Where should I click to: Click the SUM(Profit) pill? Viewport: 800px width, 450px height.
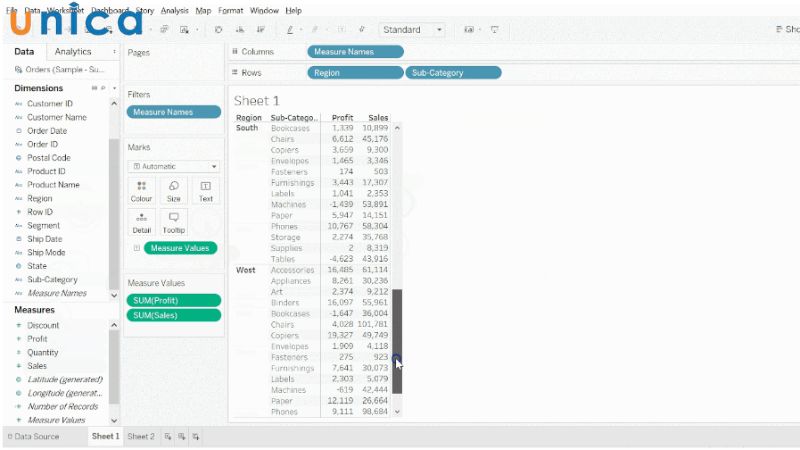173,301
